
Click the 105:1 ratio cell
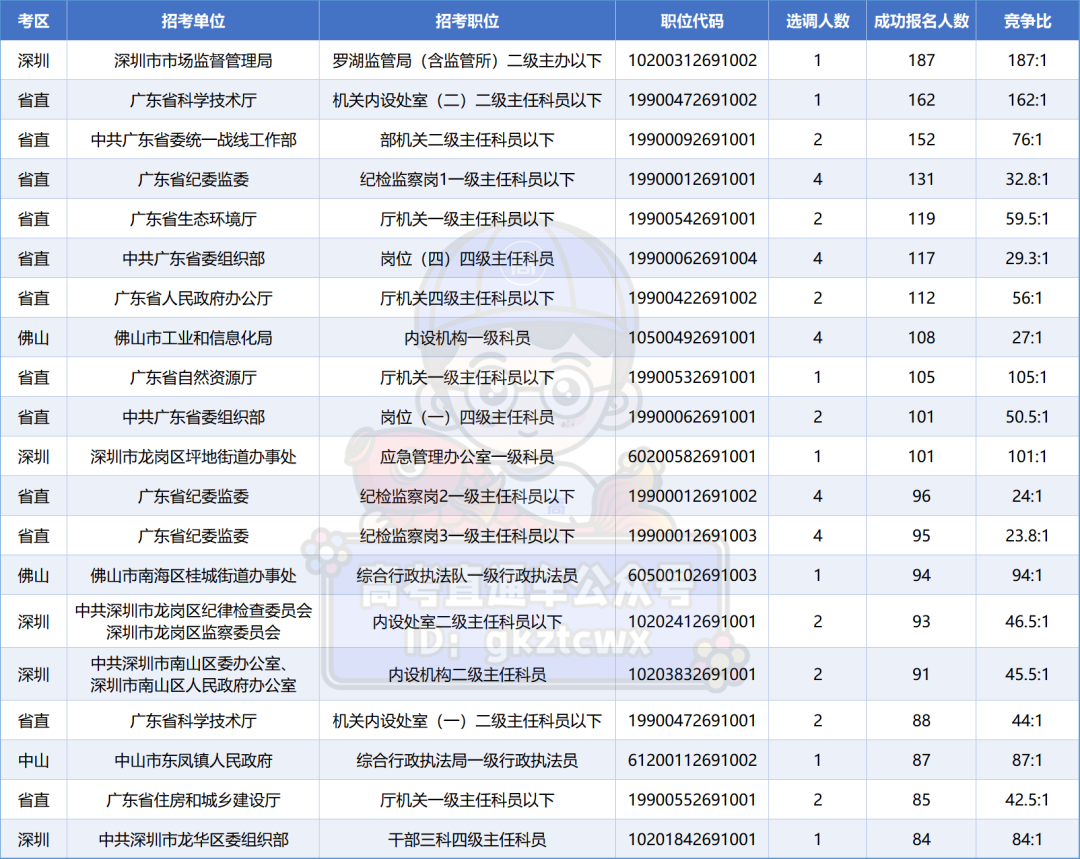1027,377
